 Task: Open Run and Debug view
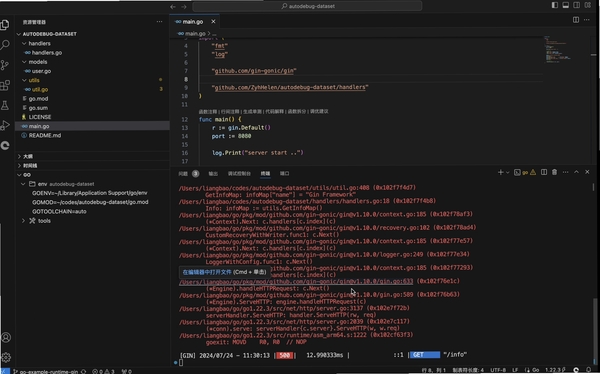5,125
